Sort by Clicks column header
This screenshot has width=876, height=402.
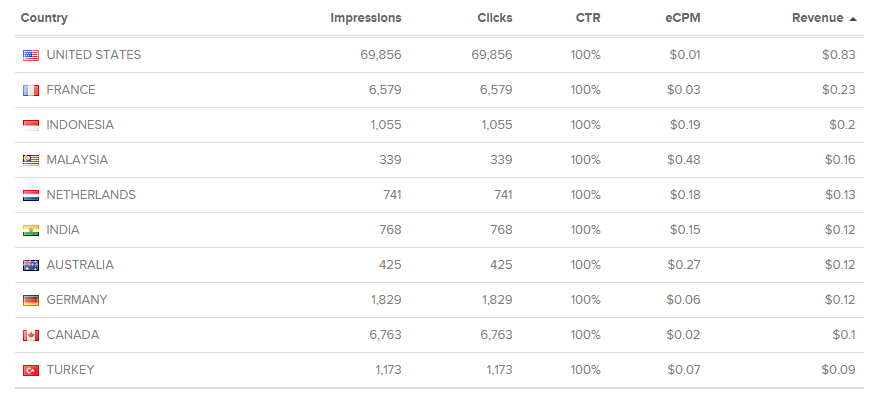495,18
